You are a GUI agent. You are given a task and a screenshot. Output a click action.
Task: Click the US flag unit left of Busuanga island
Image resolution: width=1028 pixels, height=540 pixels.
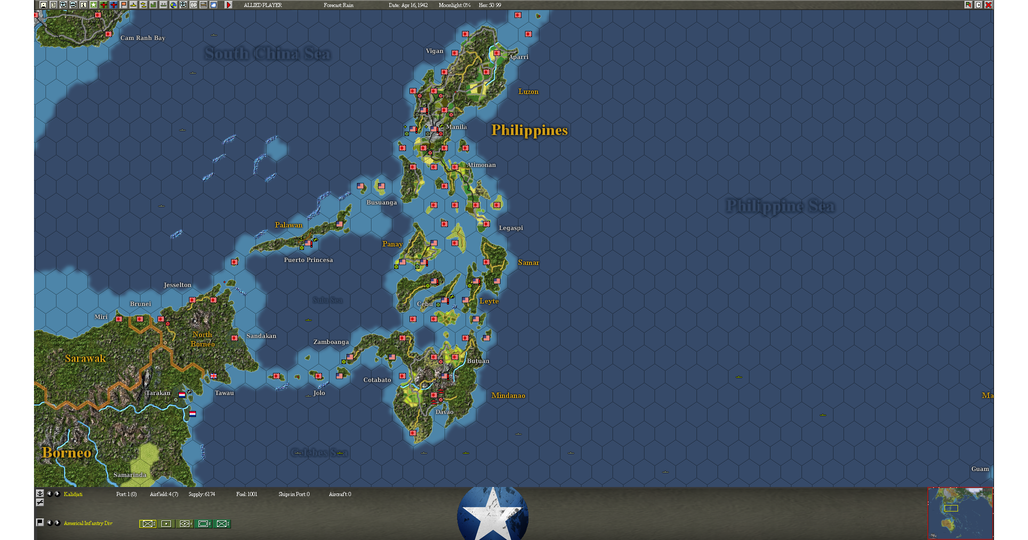pos(361,187)
